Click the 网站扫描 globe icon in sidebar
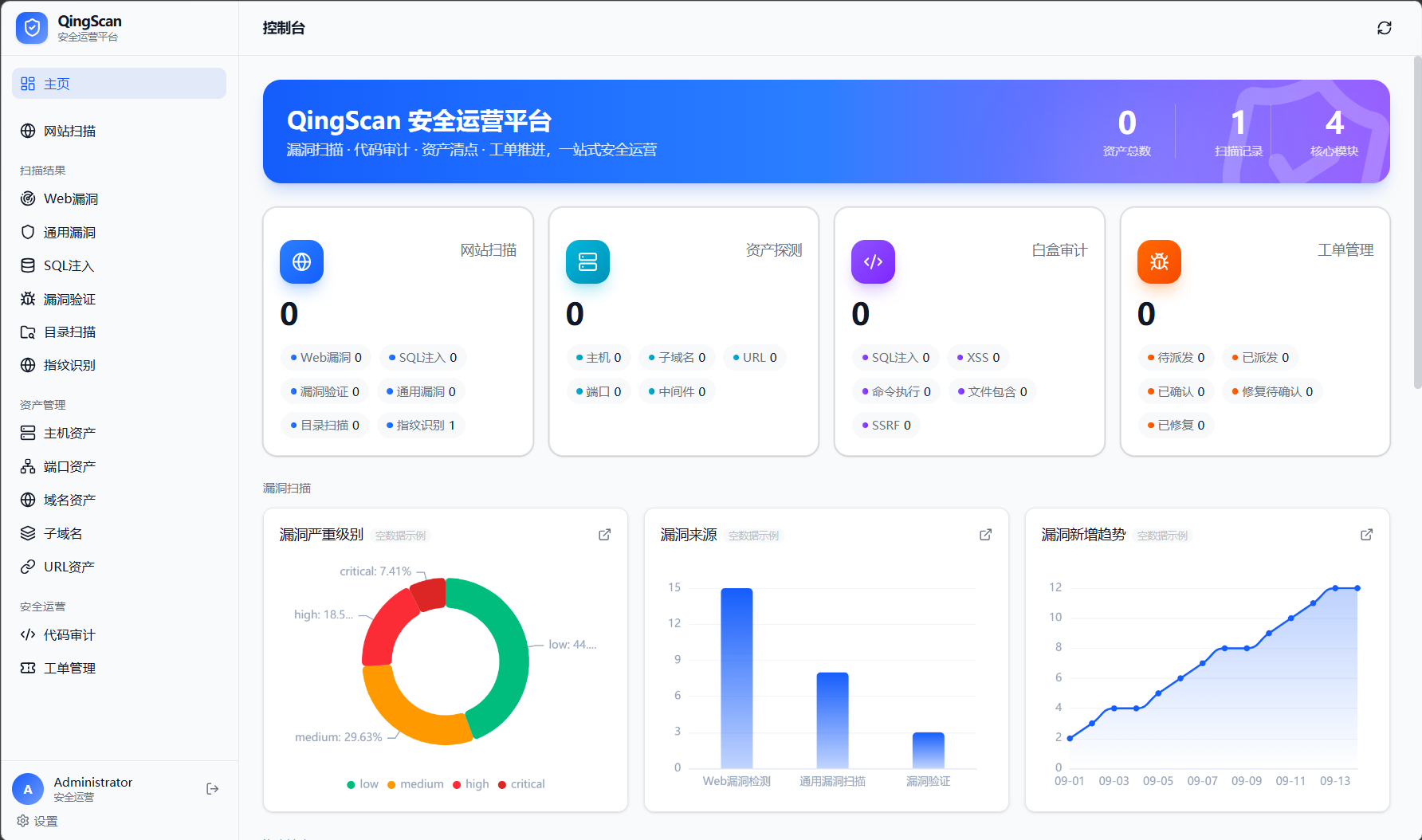This screenshot has height=840, width=1422. (x=28, y=131)
